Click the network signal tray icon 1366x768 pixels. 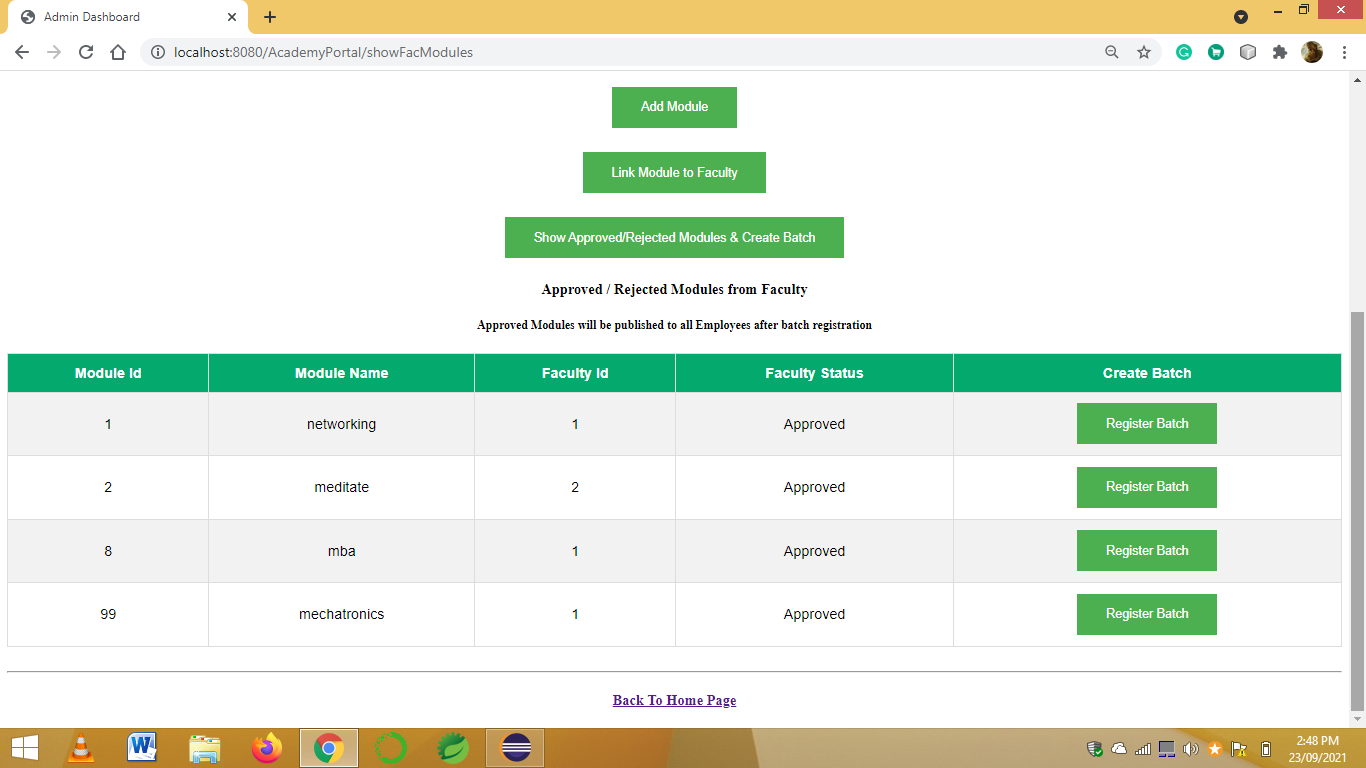click(x=1143, y=748)
